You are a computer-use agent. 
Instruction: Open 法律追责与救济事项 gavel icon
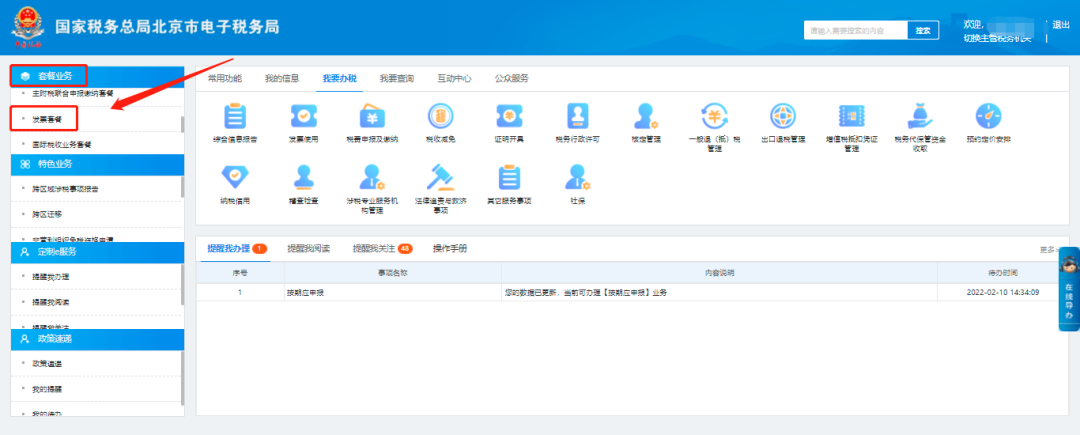(440, 178)
